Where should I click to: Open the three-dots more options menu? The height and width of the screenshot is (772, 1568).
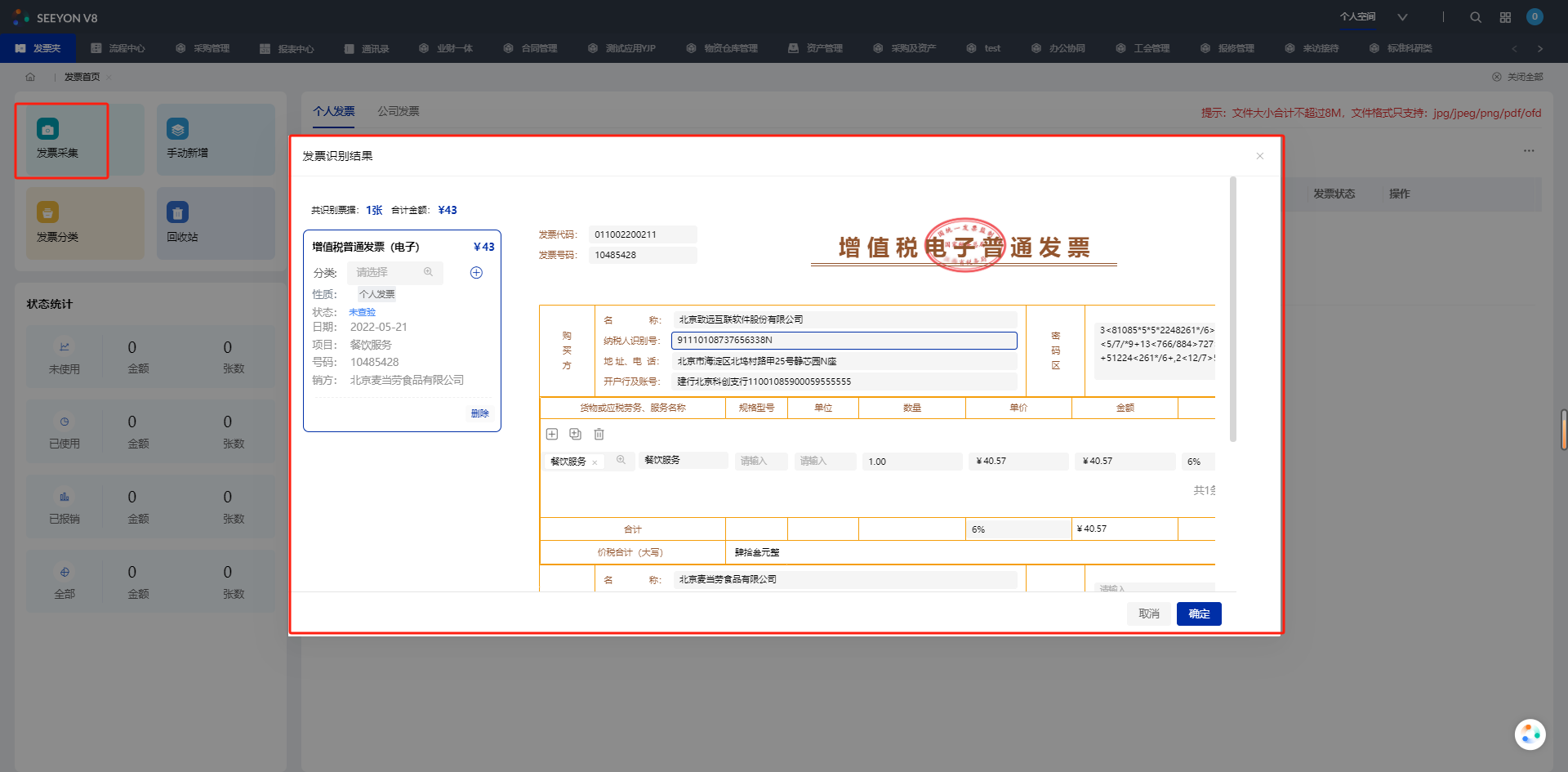[x=1528, y=150]
